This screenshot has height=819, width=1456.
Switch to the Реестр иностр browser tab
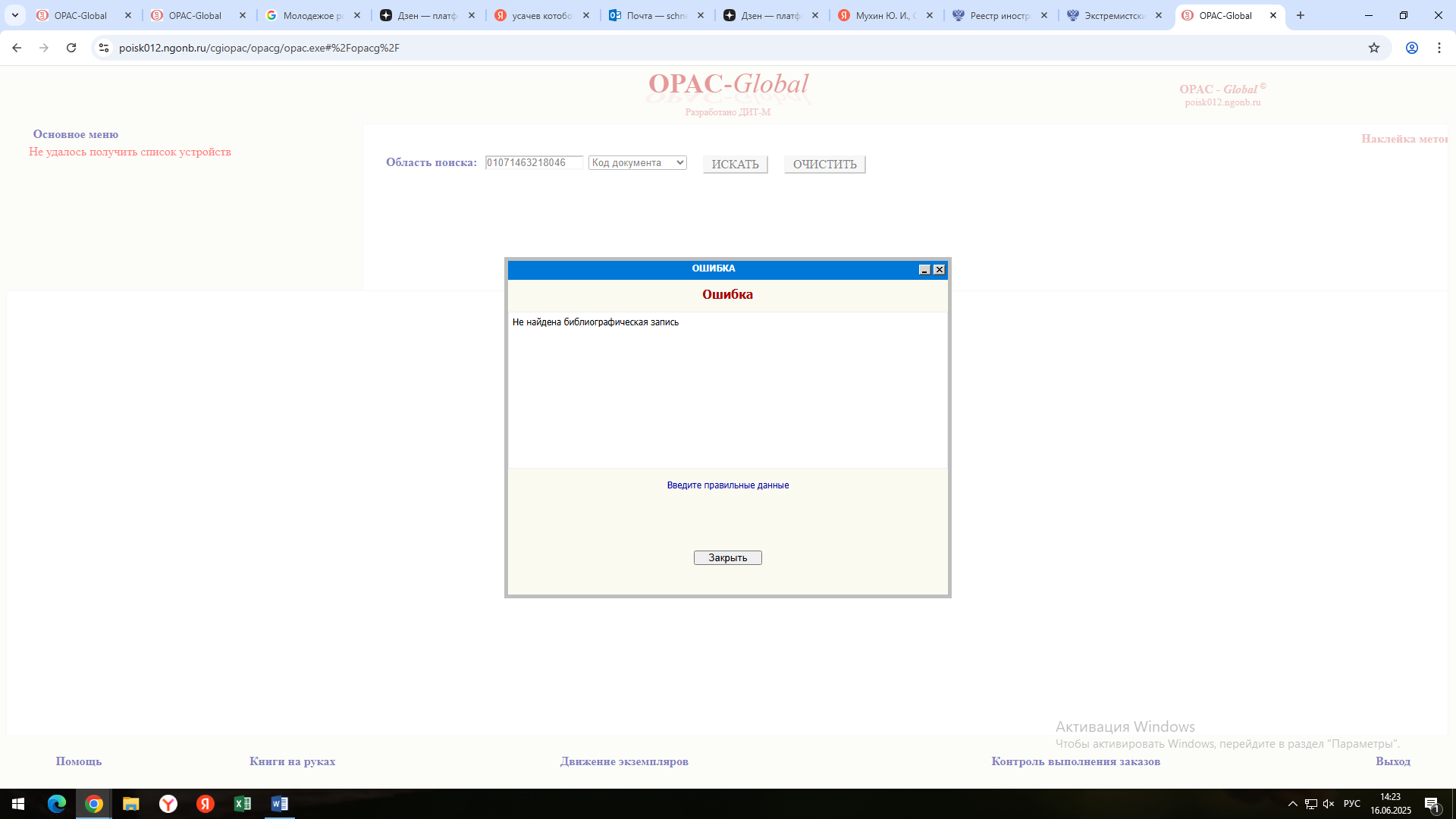pos(999,15)
